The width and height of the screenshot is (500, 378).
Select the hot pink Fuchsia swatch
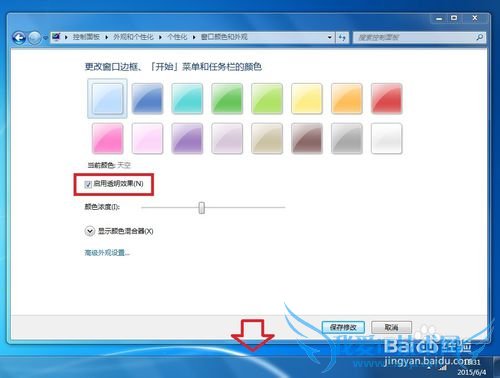point(107,138)
